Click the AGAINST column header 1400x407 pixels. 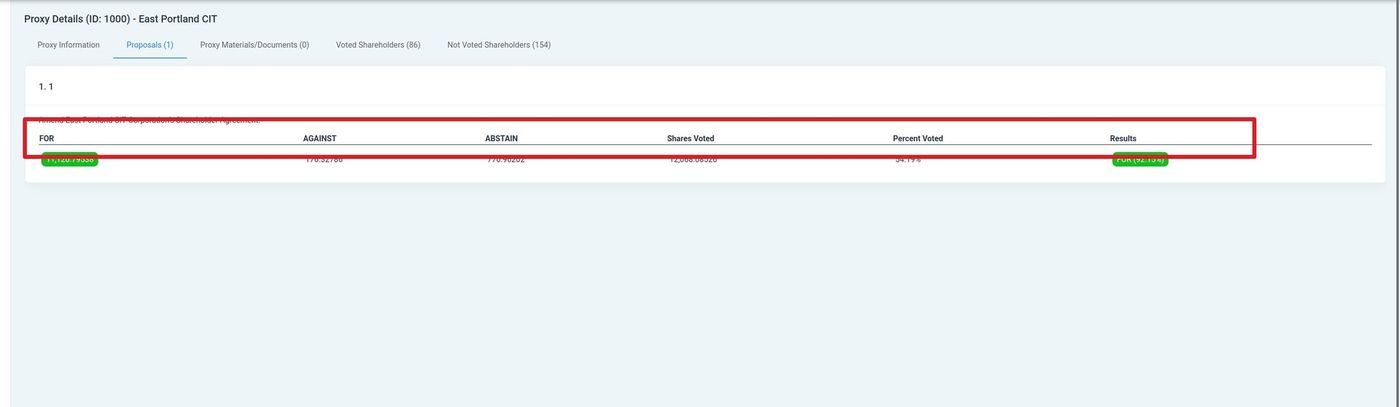coord(319,138)
